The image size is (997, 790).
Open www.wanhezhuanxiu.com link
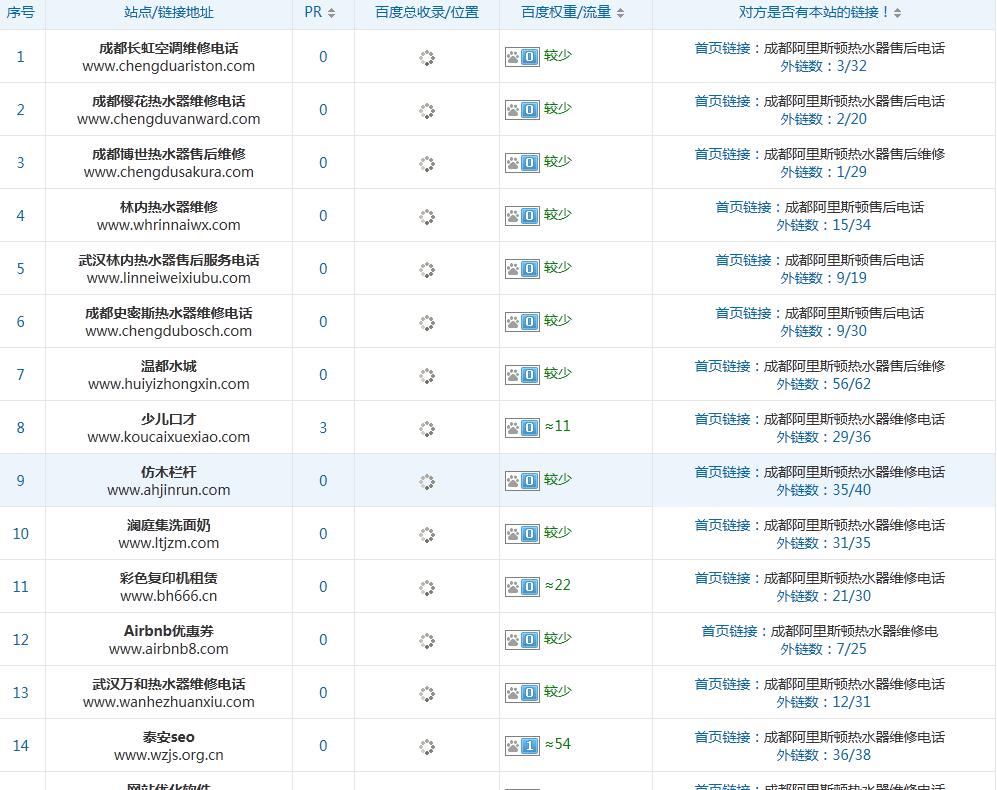pyautogui.click(x=168, y=702)
